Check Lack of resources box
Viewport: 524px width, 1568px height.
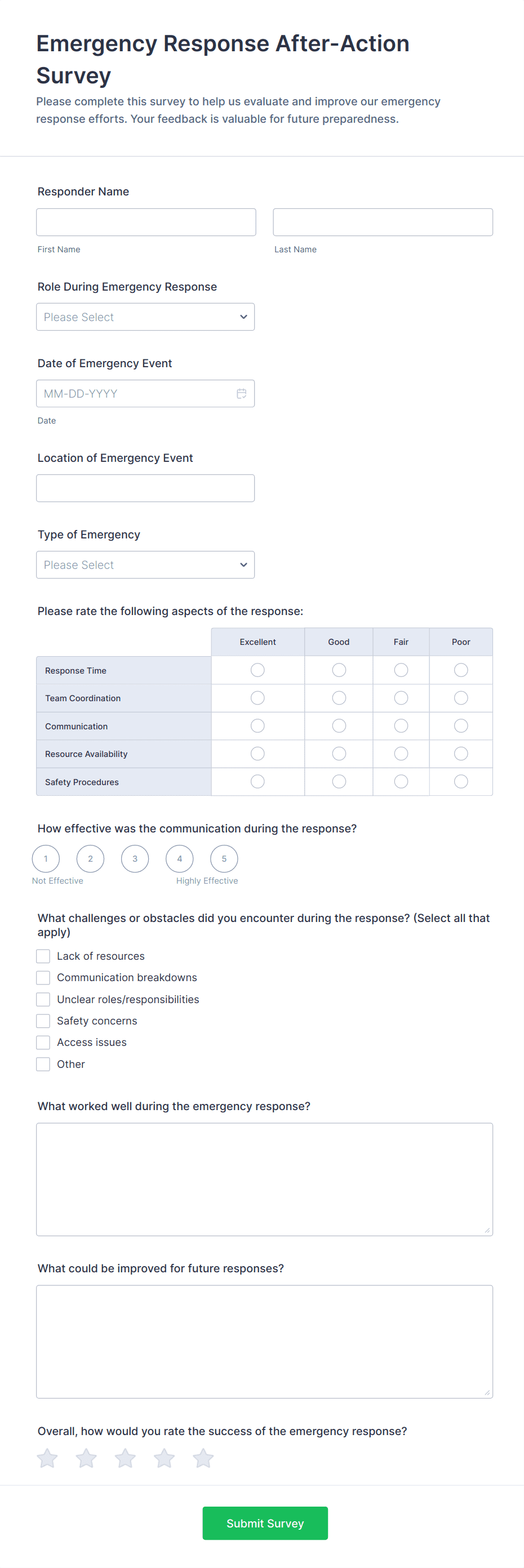[x=43, y=956]
